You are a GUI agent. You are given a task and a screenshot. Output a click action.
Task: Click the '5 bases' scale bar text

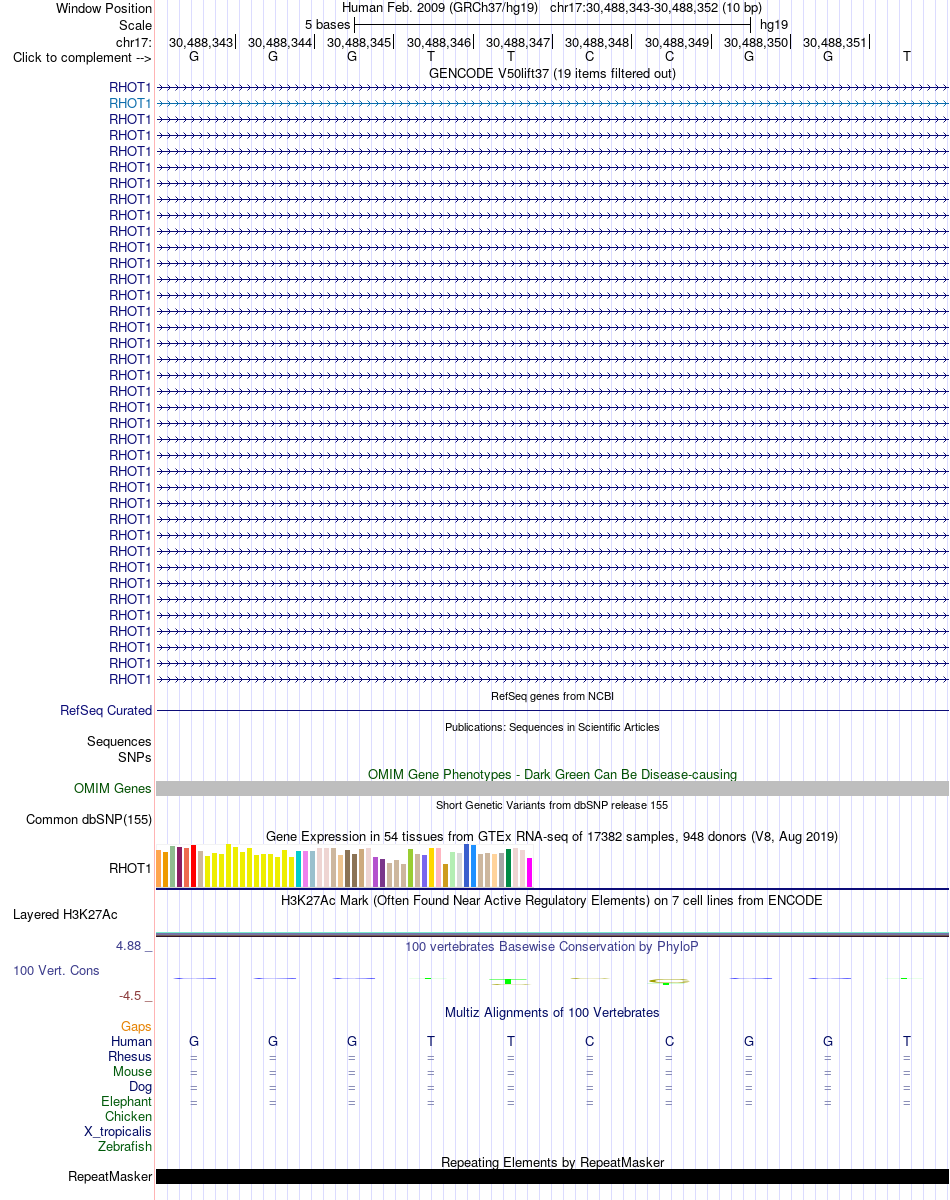tap(327, 24)
